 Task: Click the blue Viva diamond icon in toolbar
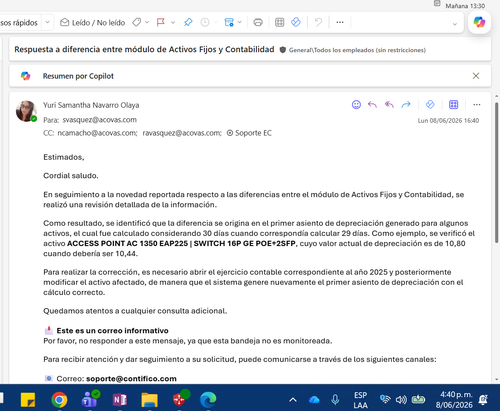pyautogui.click(x=296, y=22)
